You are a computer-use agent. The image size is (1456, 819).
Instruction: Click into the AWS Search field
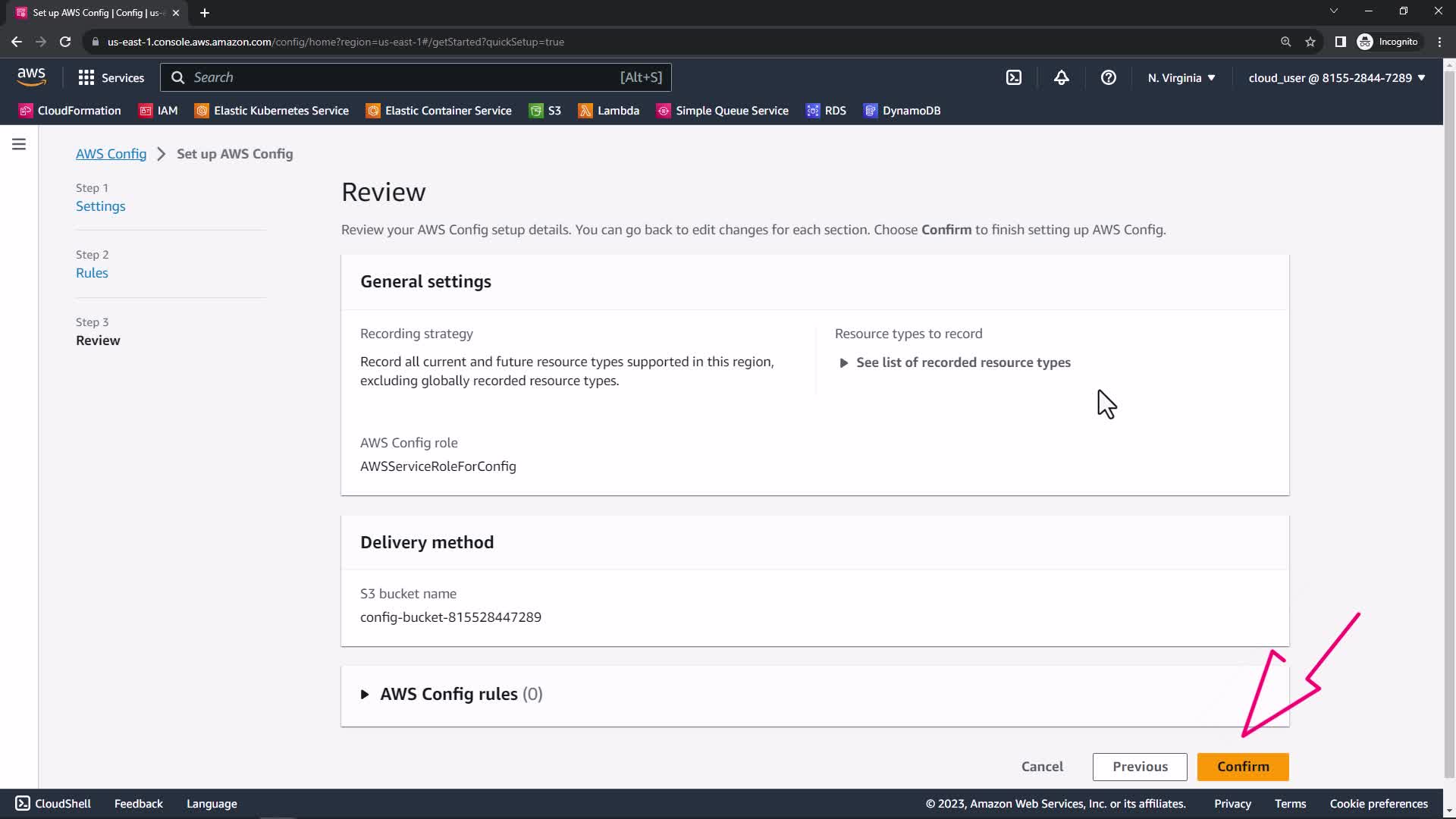[402, 77]
